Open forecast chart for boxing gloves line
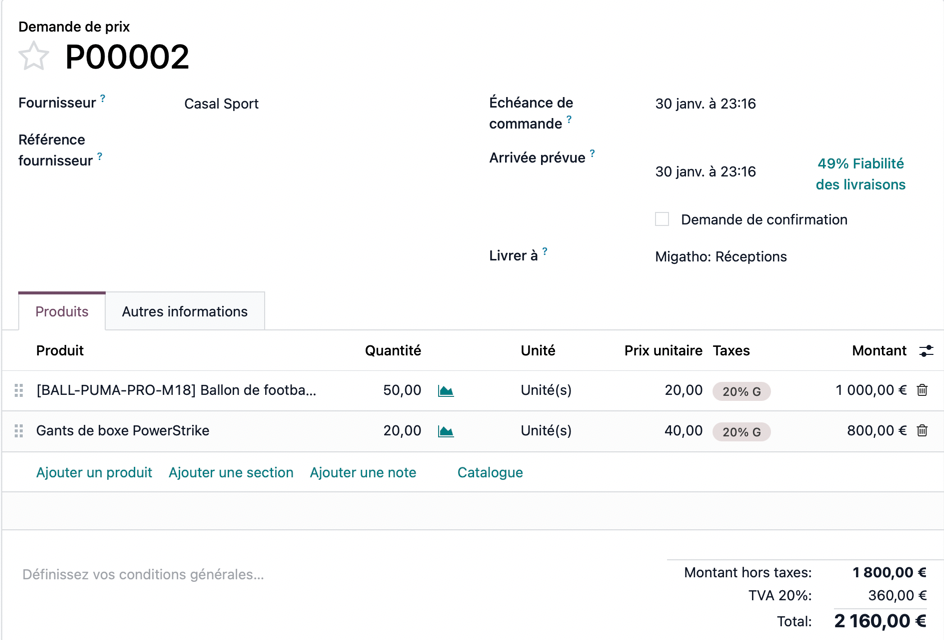 (x=446, y=431)
